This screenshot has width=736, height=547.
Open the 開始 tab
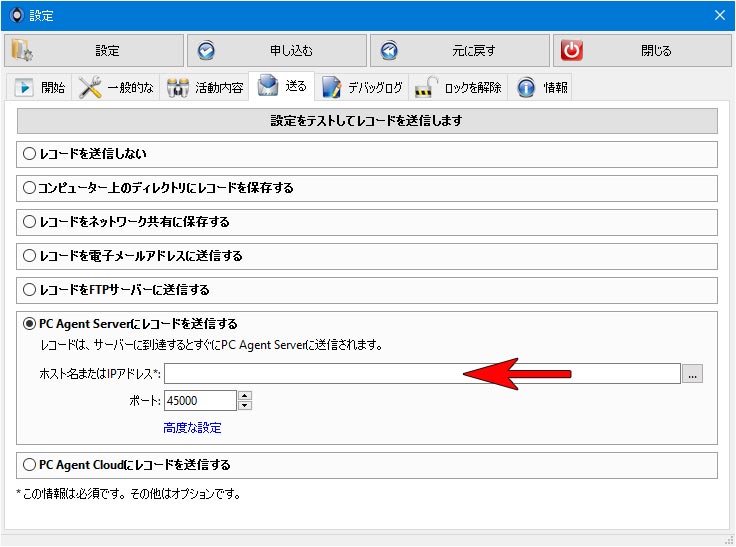click(x=39, y=87)
